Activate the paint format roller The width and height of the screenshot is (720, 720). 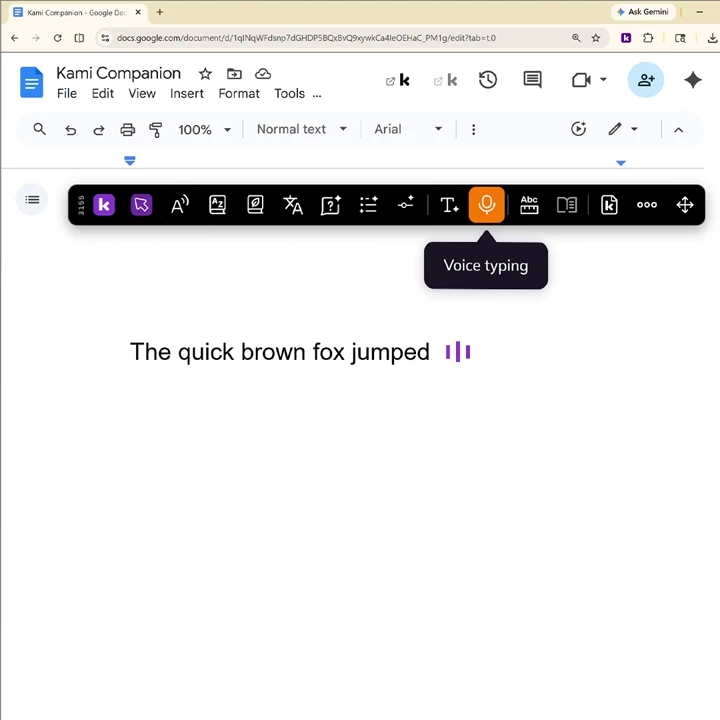[156, 130]
